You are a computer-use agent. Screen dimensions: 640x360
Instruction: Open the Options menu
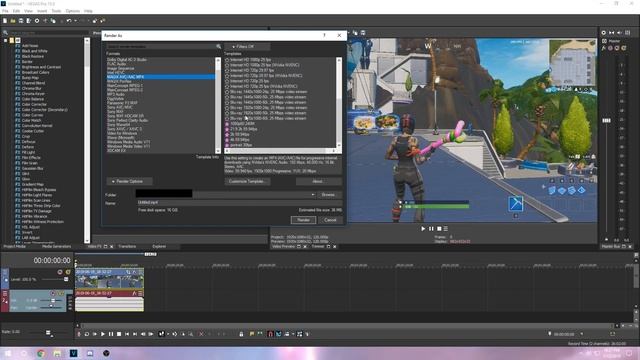coord(73,11)
